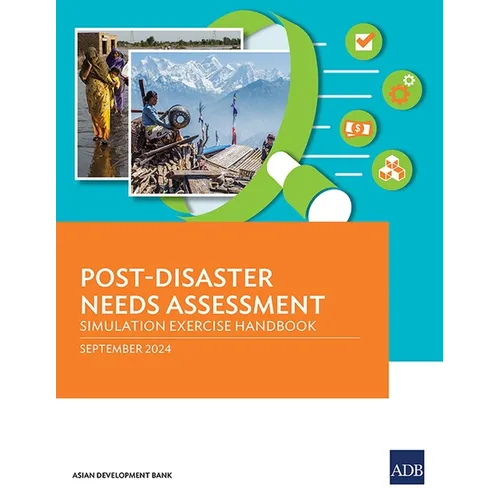500x500 pixels.
Task: Click the stacked cubes icon circle
Action: coord(392,170)
